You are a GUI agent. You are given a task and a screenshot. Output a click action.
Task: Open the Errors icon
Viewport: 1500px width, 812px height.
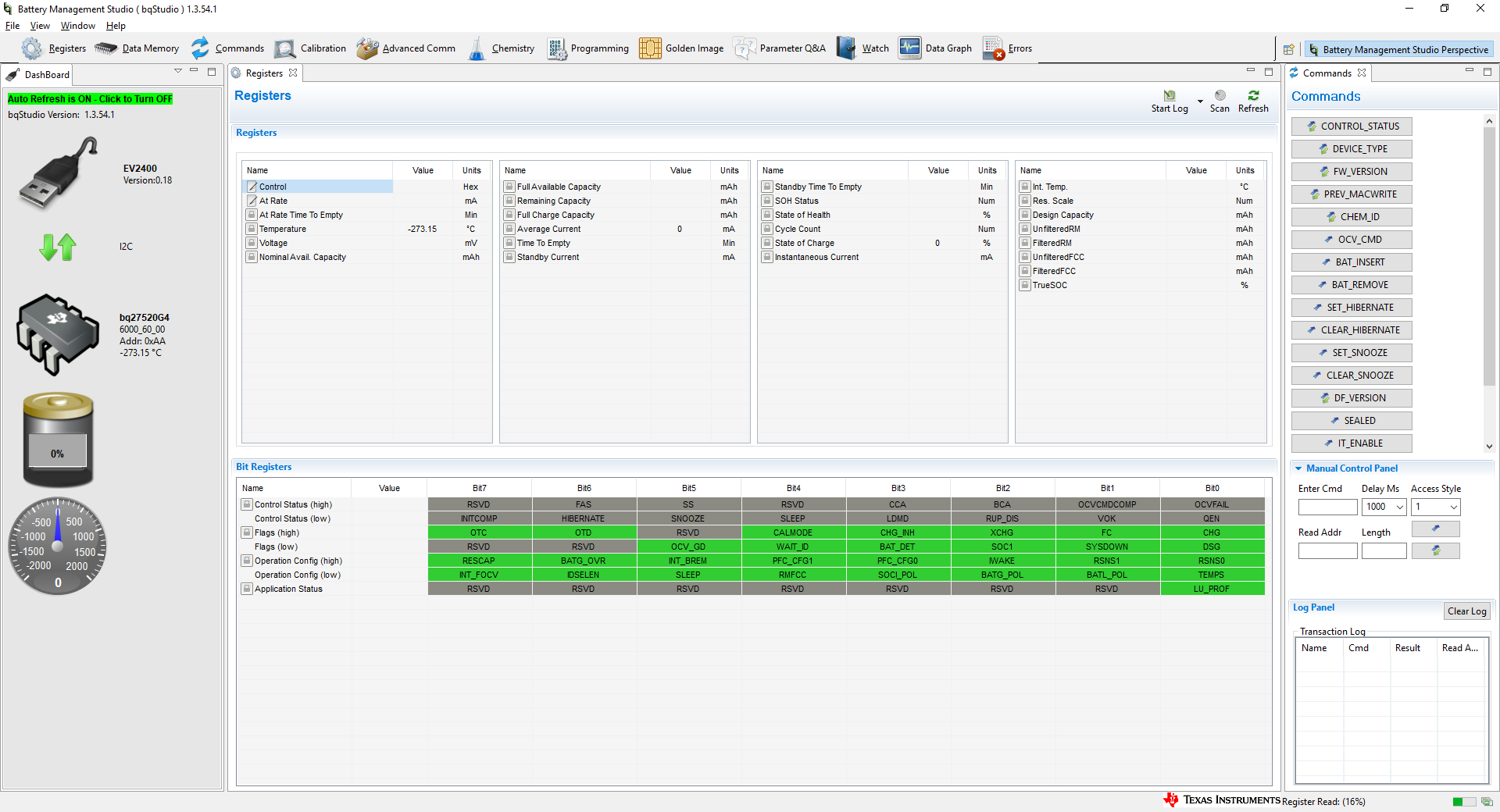point(994,48)
